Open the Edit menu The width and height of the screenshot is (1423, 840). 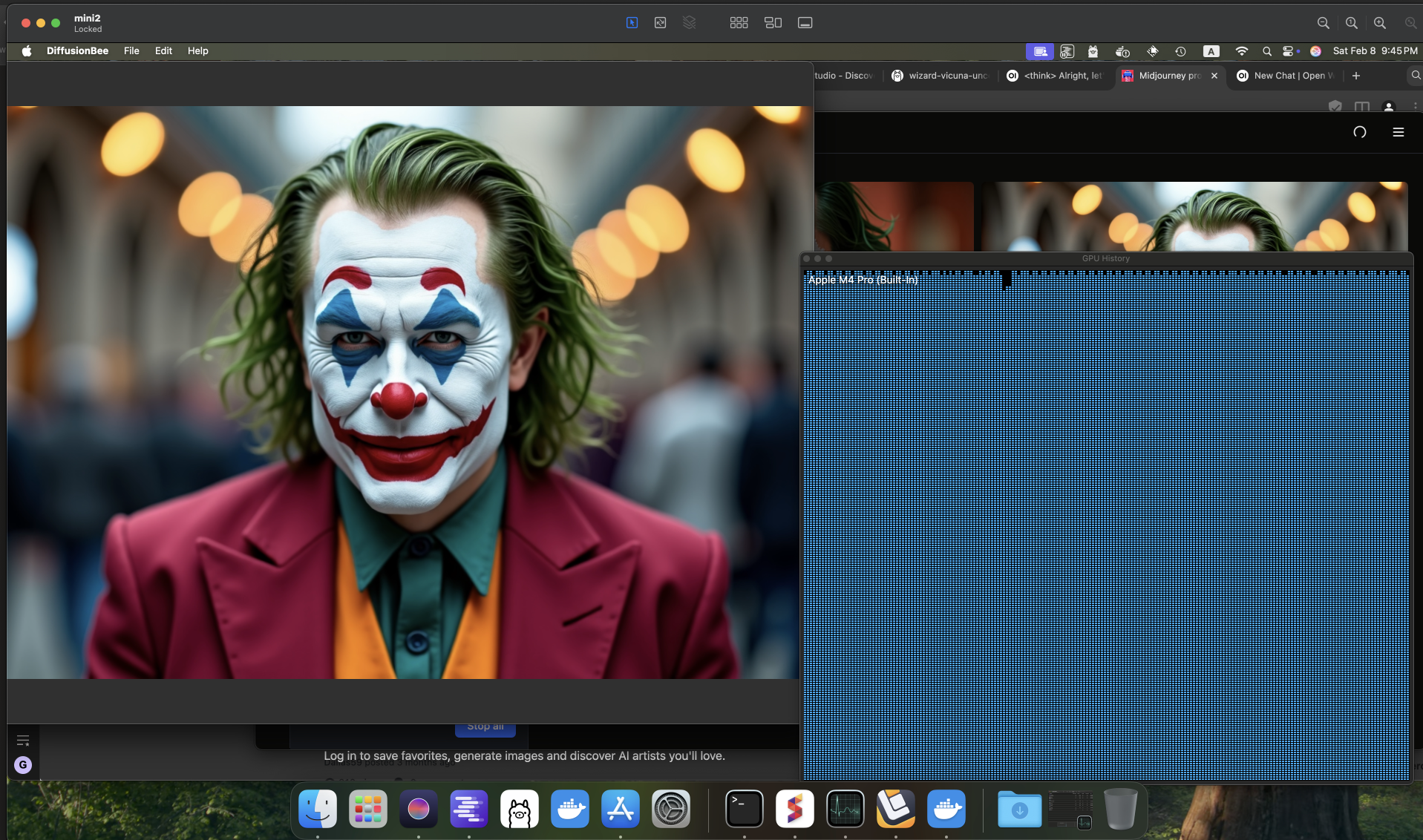163,51
